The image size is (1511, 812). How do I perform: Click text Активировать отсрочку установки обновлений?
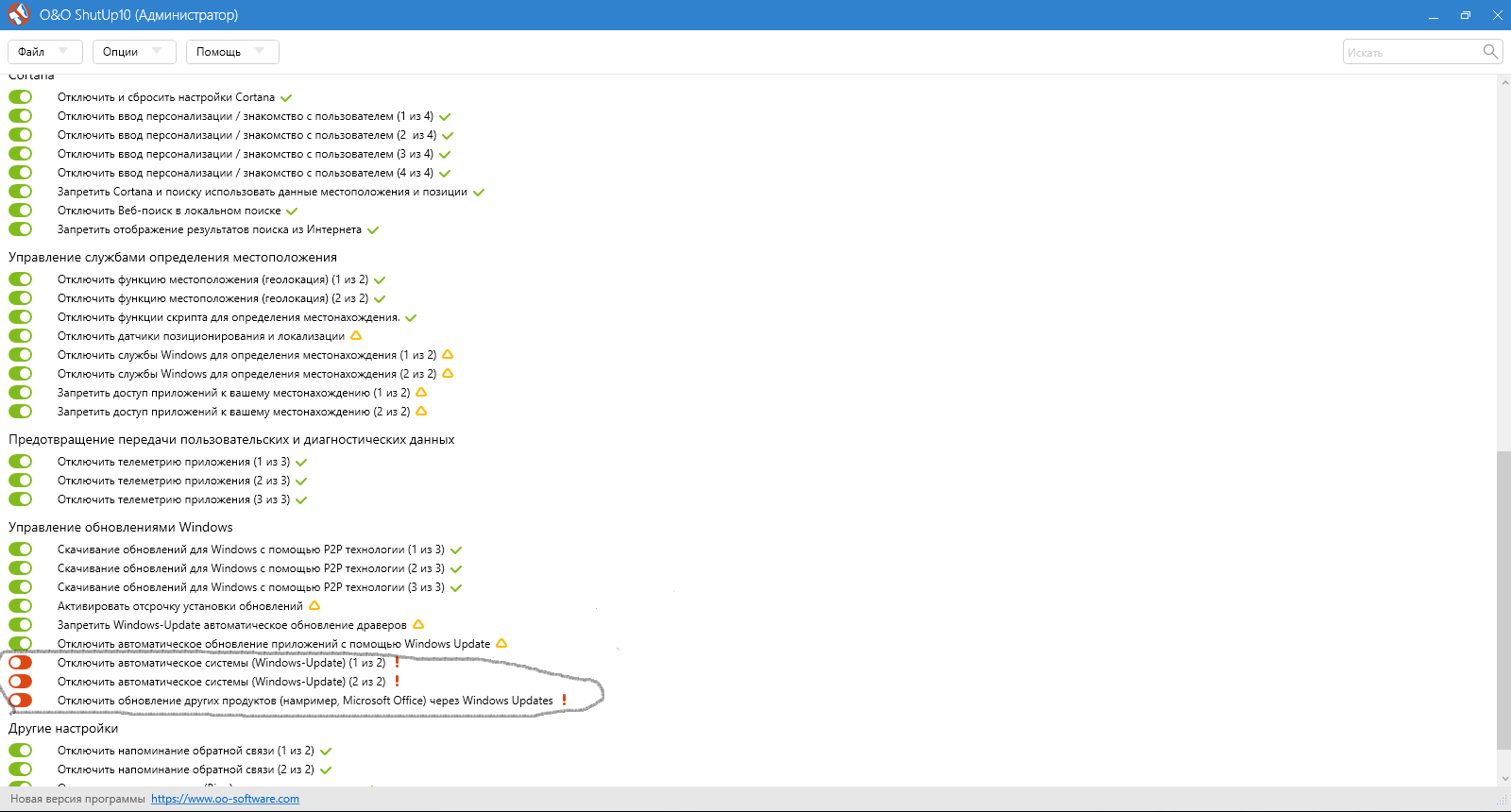180,606
